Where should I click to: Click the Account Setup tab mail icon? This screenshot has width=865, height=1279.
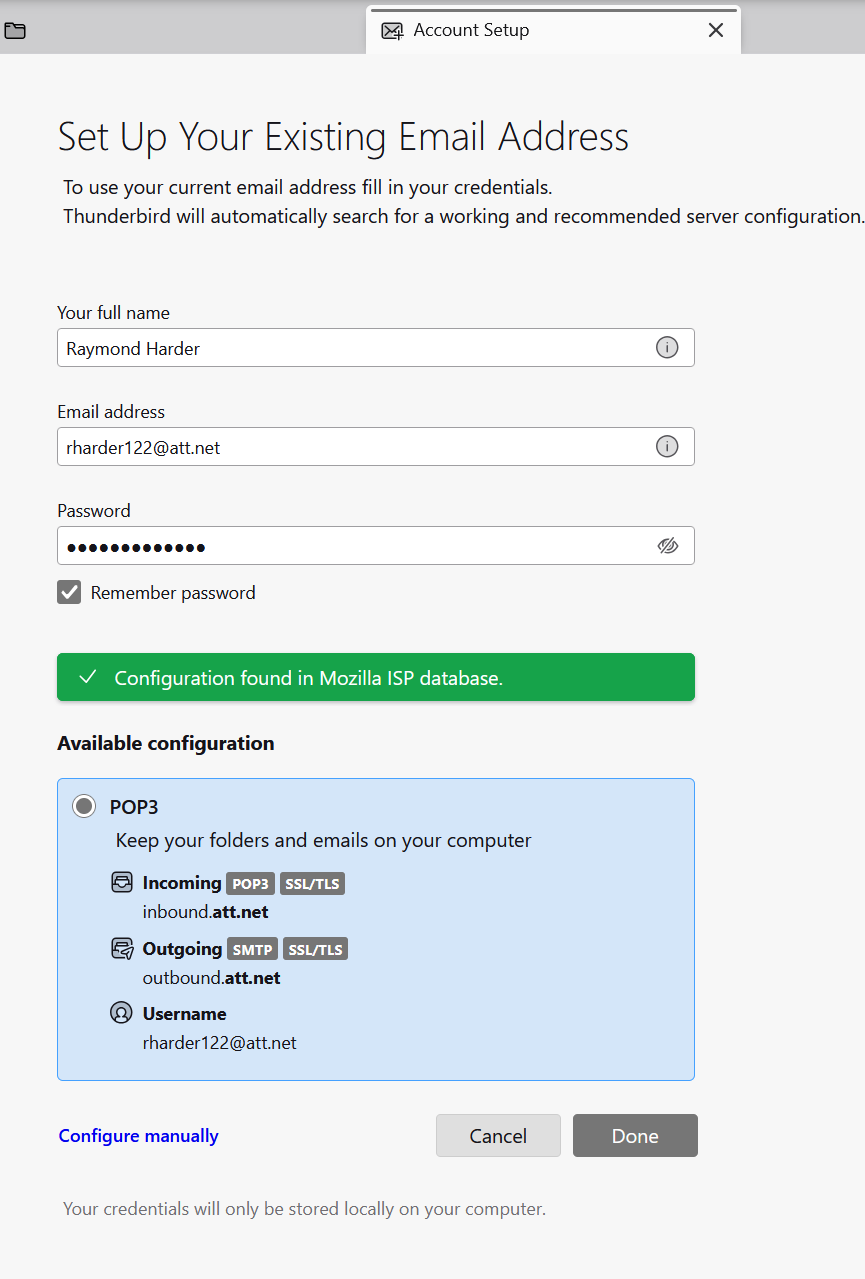pyautogui.click(x=393, y=31)
